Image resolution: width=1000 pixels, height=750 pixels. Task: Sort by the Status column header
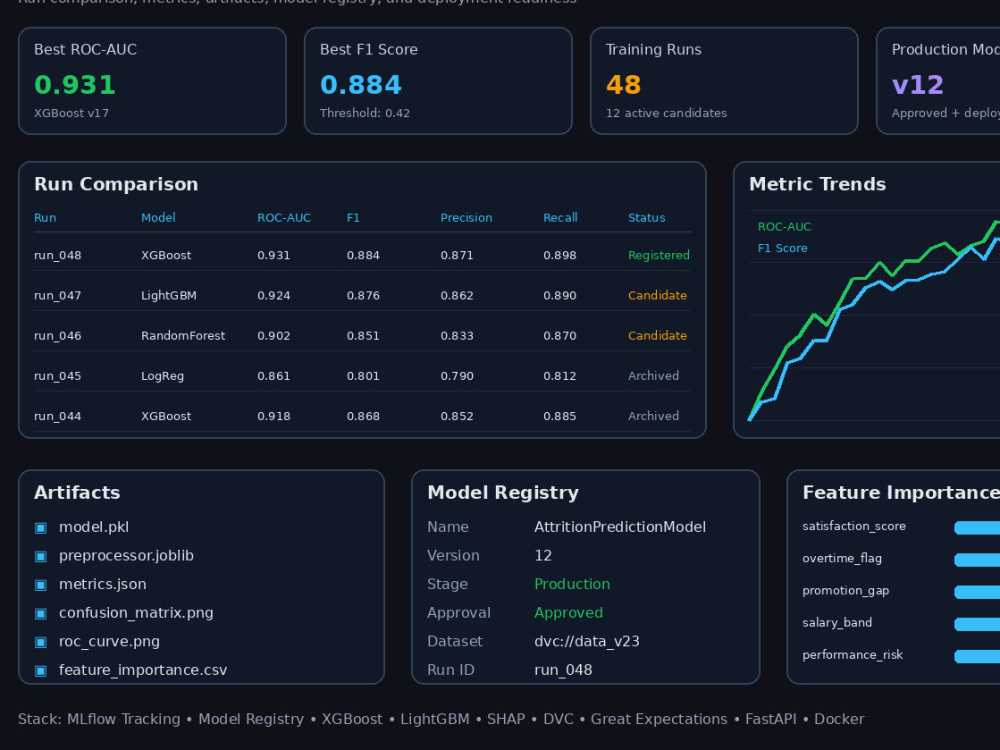(x=647, y=217)
